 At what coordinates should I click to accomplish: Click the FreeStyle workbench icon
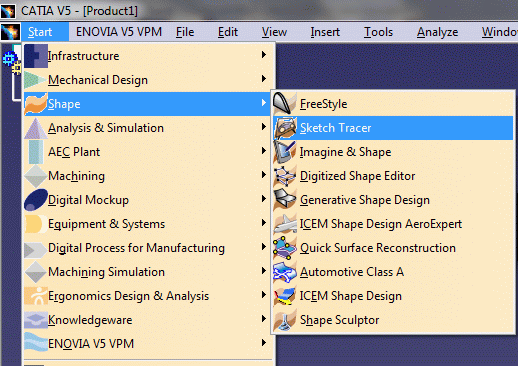point(285,103)
